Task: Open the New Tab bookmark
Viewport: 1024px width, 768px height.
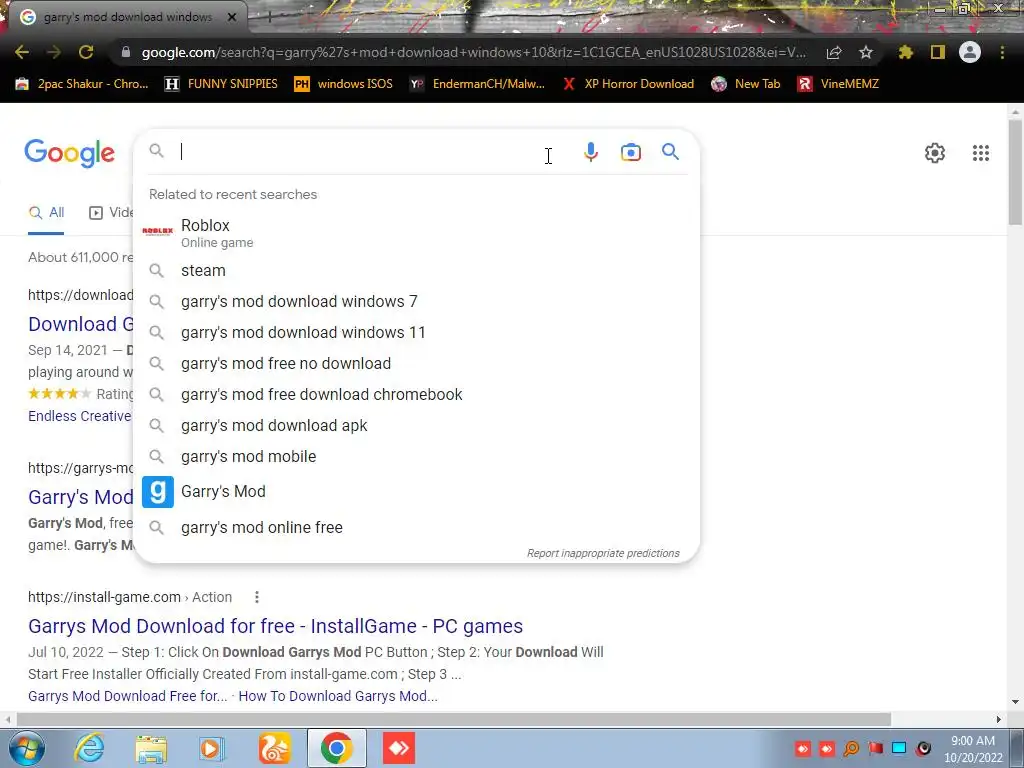Action: coord(746,84)
